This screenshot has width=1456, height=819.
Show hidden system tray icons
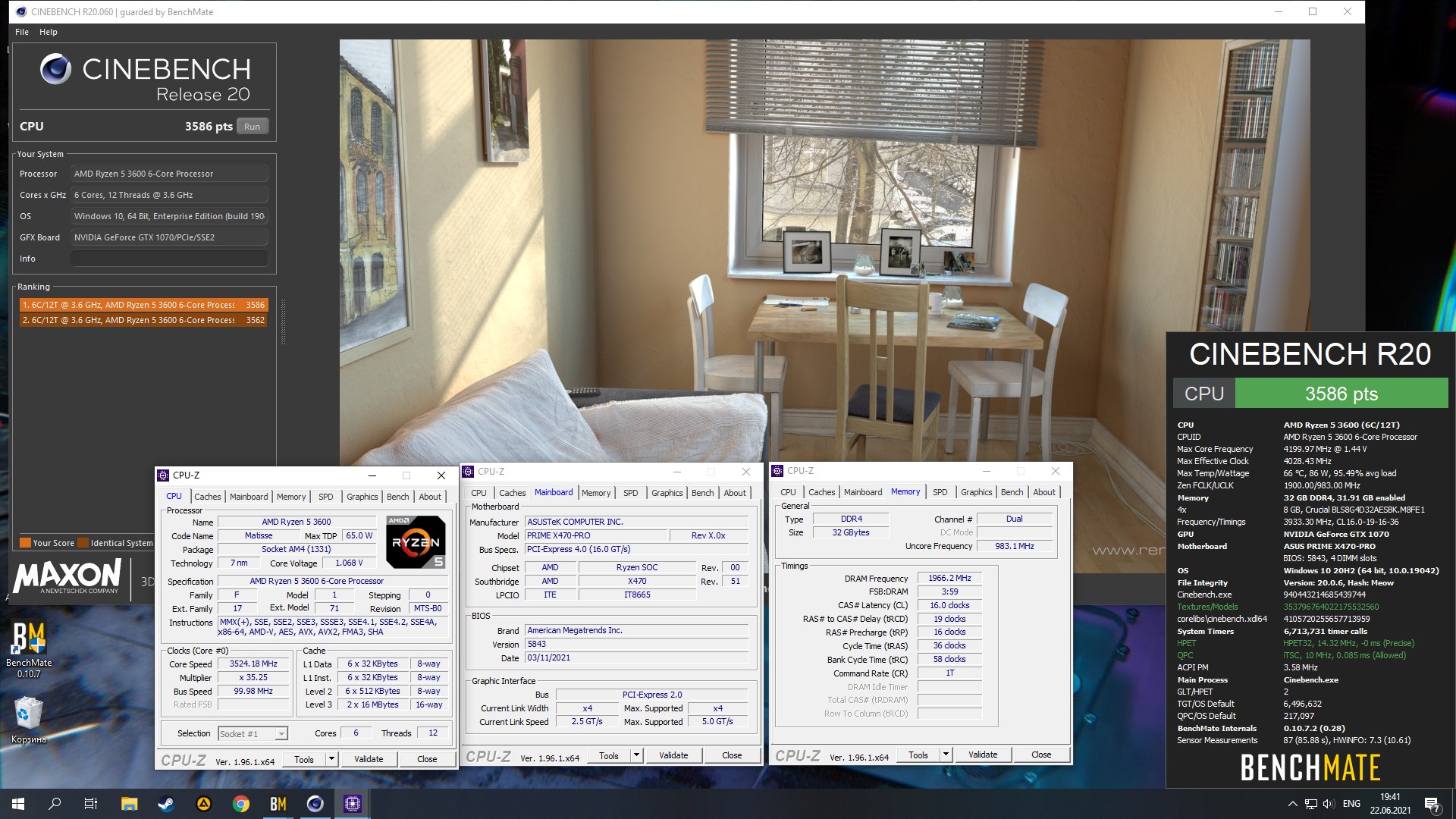tap(1292, 804)
